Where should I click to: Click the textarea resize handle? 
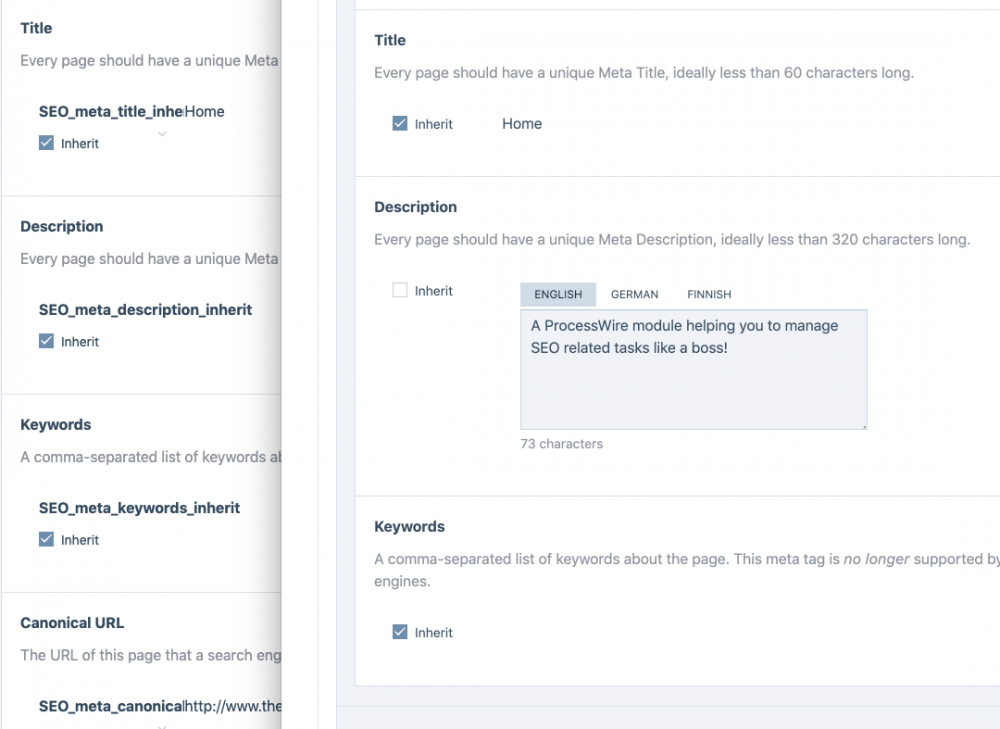(x=863, y=424)
